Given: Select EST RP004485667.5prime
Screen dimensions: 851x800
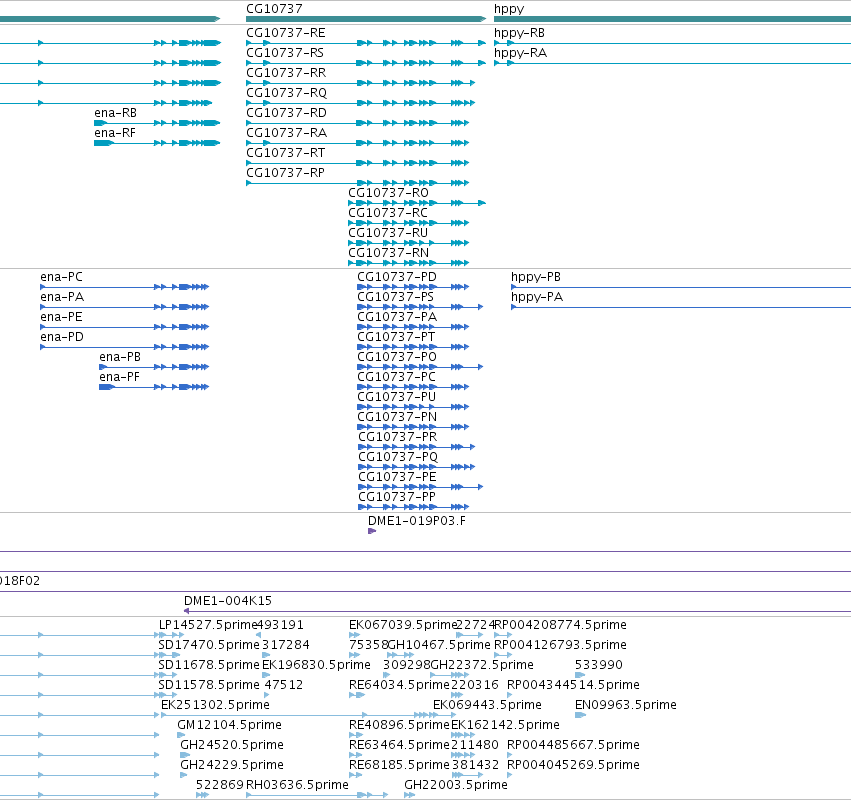Looking at the screenshot, I should click(573, 745).
